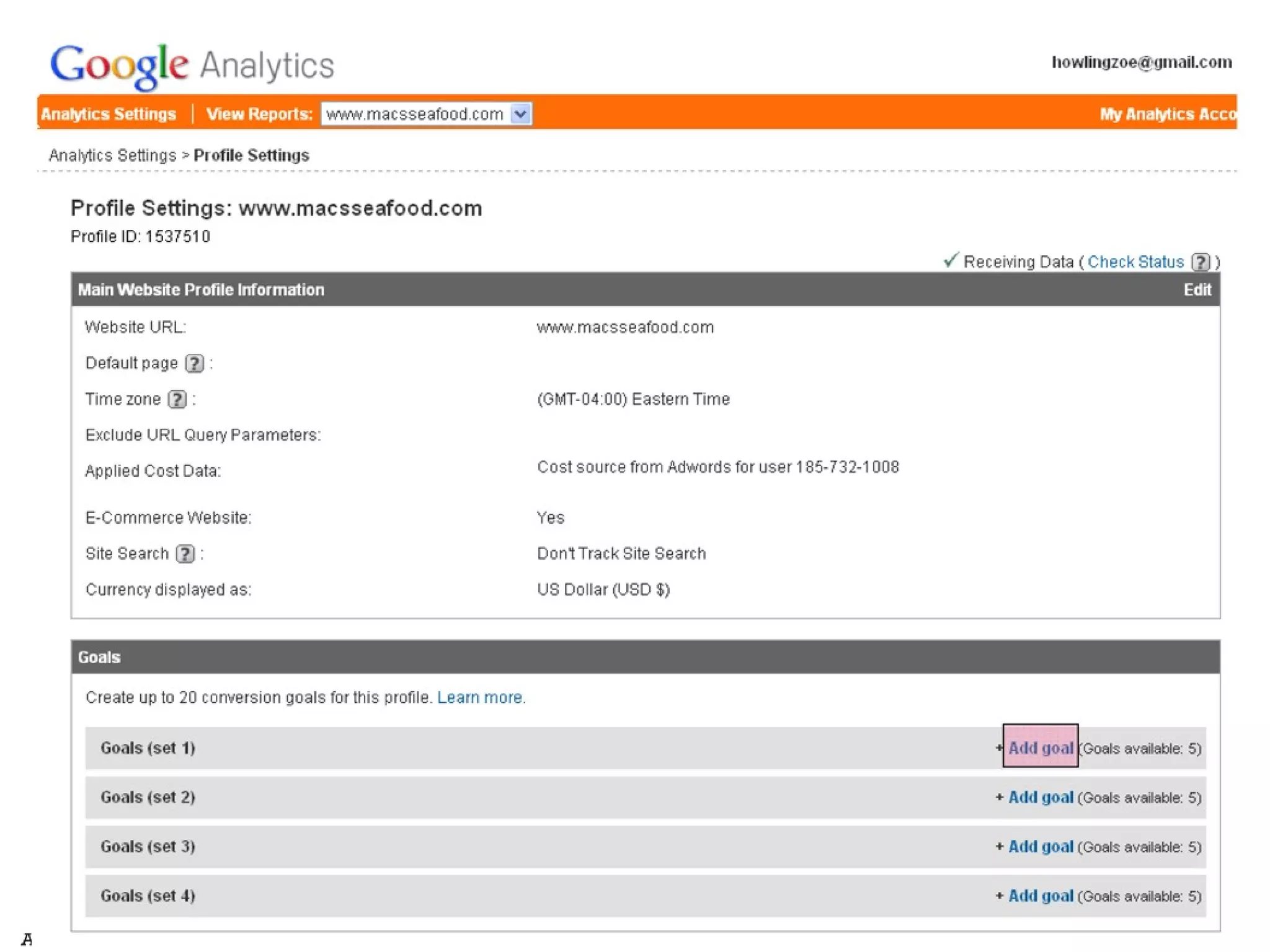
Task: Add goal to Goals set 2
Action: pyautogui.click(x=1040, y=798)
